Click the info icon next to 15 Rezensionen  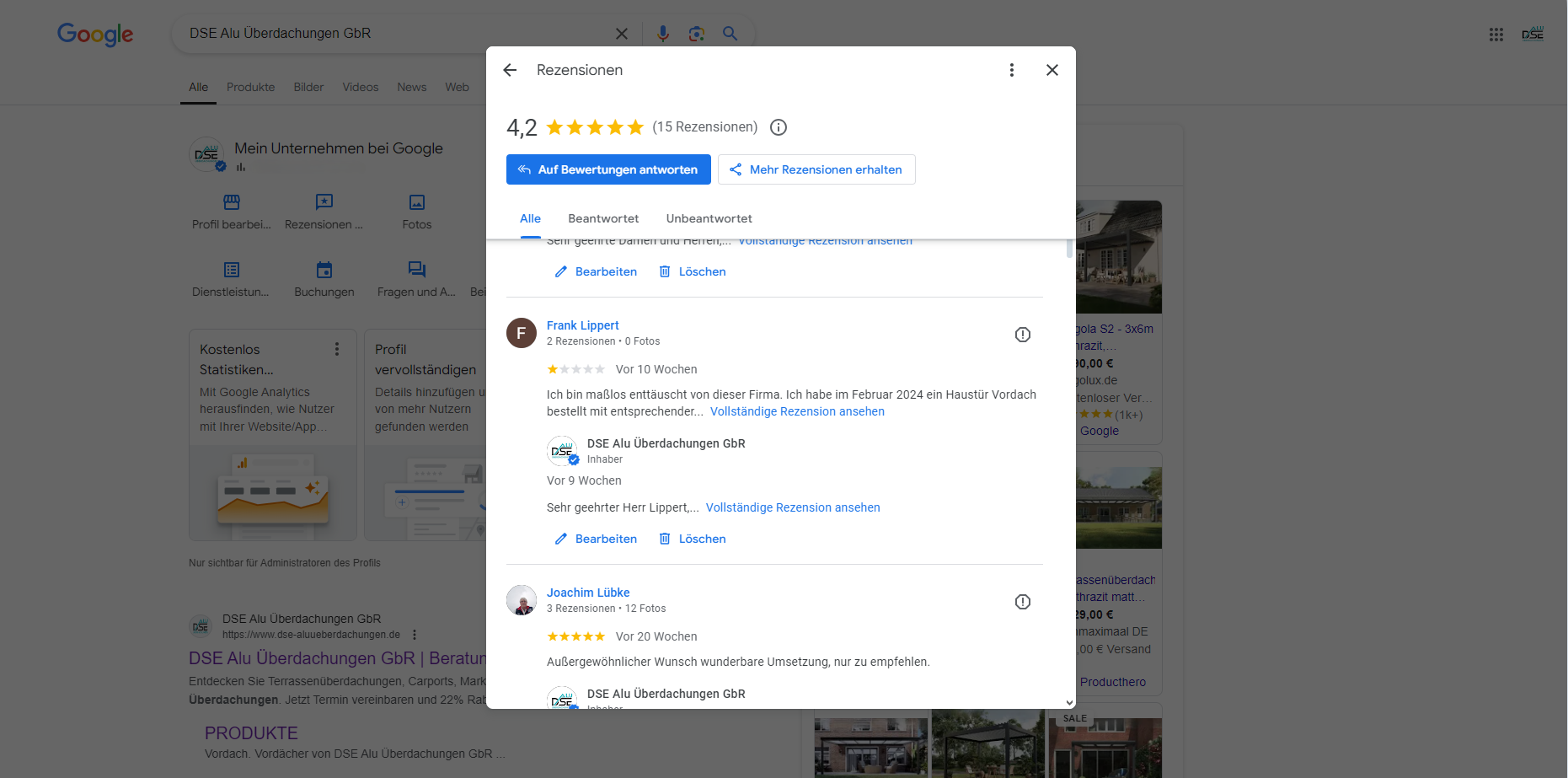(779, 127)
